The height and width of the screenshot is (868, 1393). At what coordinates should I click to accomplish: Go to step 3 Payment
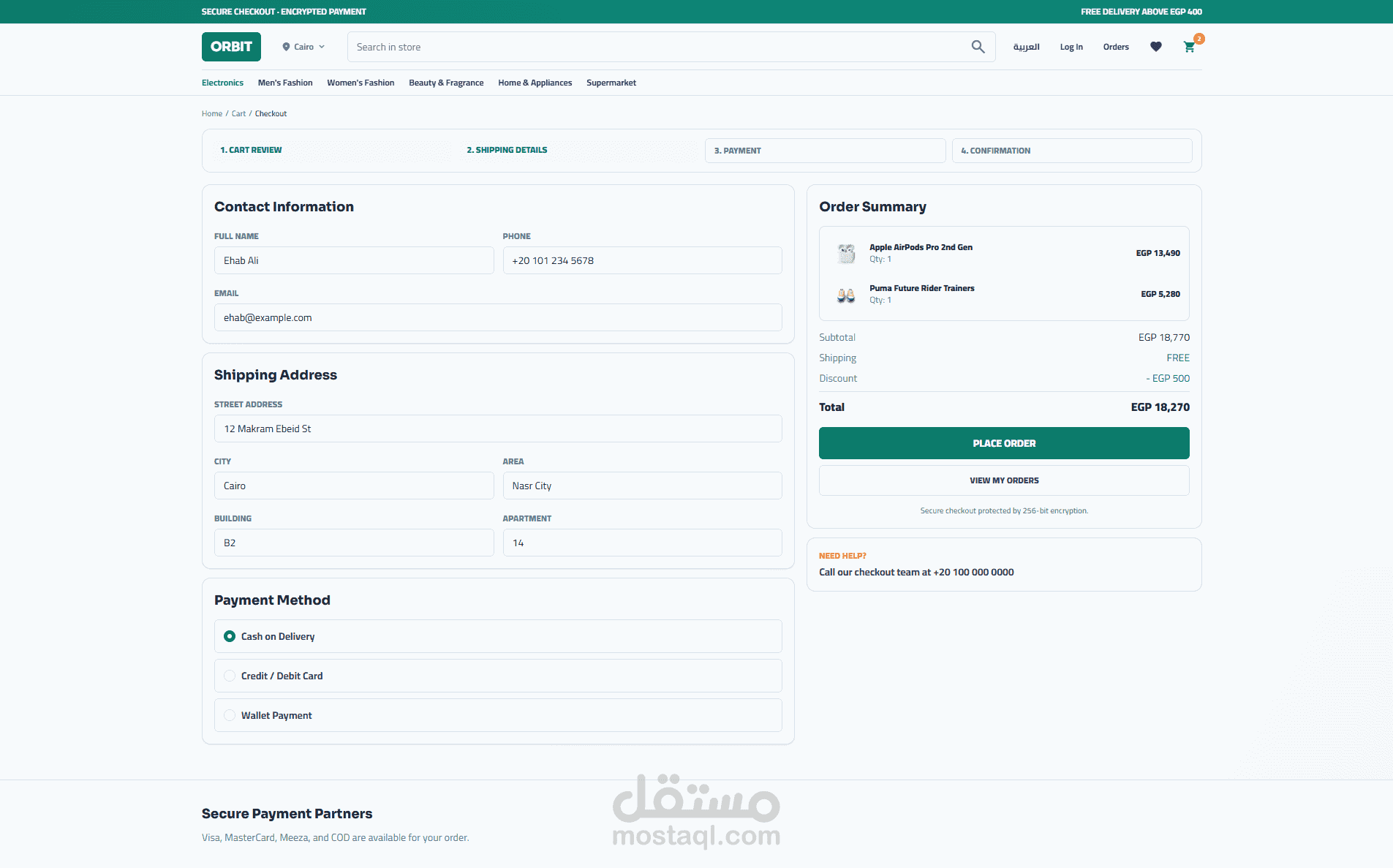tap(825, 151)
